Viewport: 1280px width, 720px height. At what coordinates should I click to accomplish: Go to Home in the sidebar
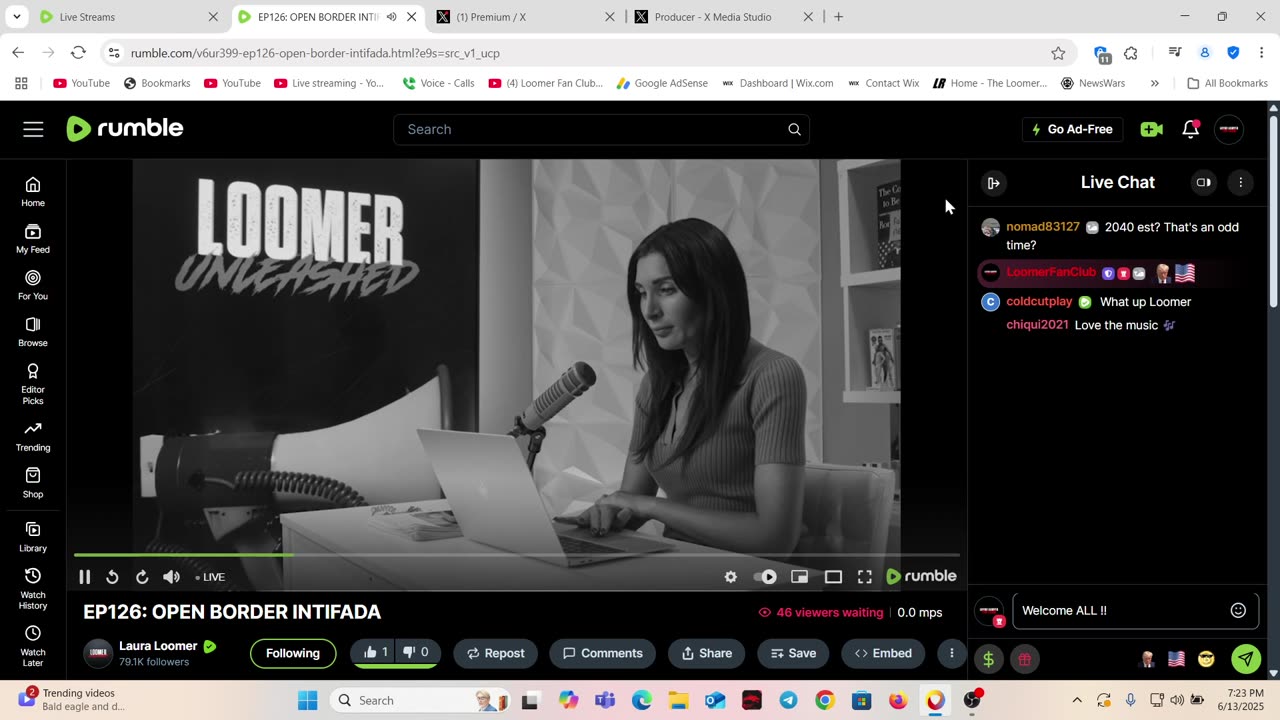click(33, 192)
